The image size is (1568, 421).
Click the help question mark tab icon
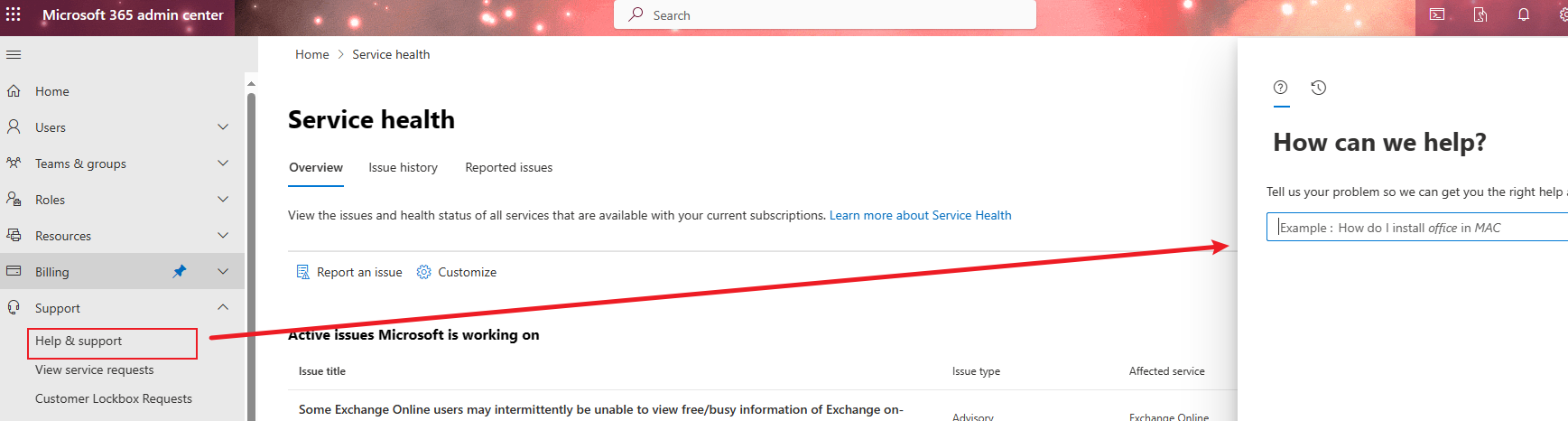click(x=1280, y=88)
